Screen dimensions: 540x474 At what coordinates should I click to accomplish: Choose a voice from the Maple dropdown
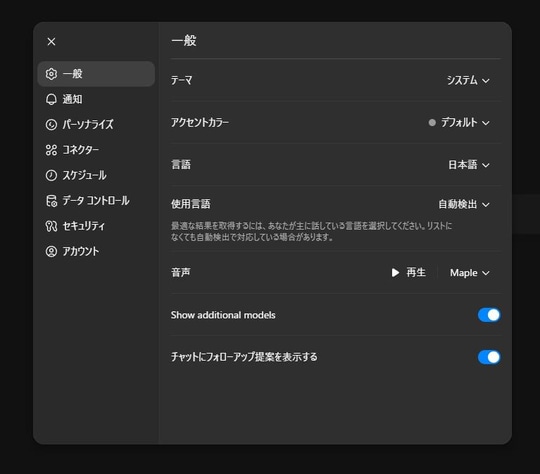coord(470,273)
